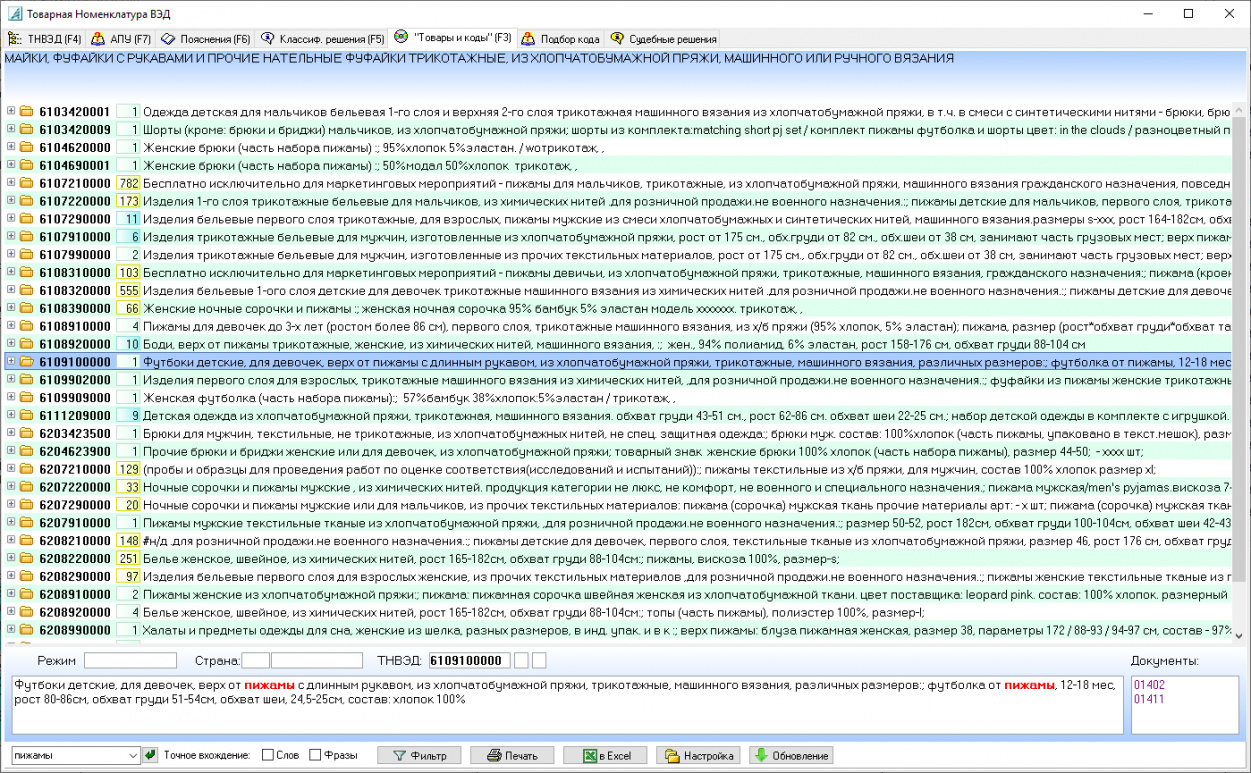Open the search term dropdown with 'пижамы'
Screen dimensions: 1251x773
pos(132,755)
